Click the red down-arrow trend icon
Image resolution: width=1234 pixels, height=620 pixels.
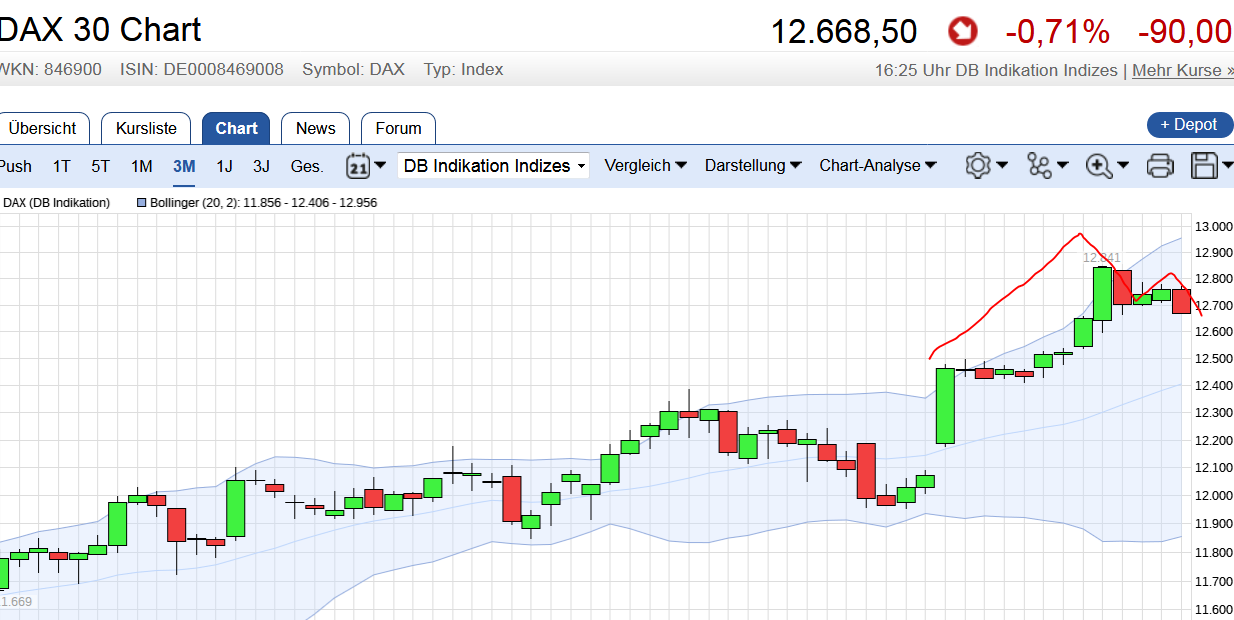963,31
